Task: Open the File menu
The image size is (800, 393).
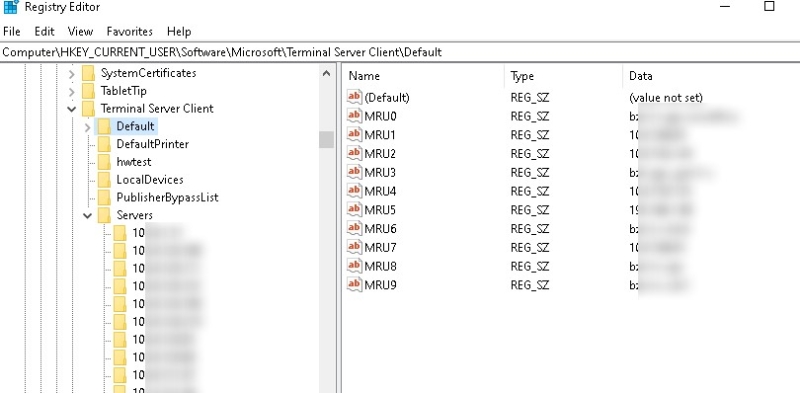Action: [12, 32]
